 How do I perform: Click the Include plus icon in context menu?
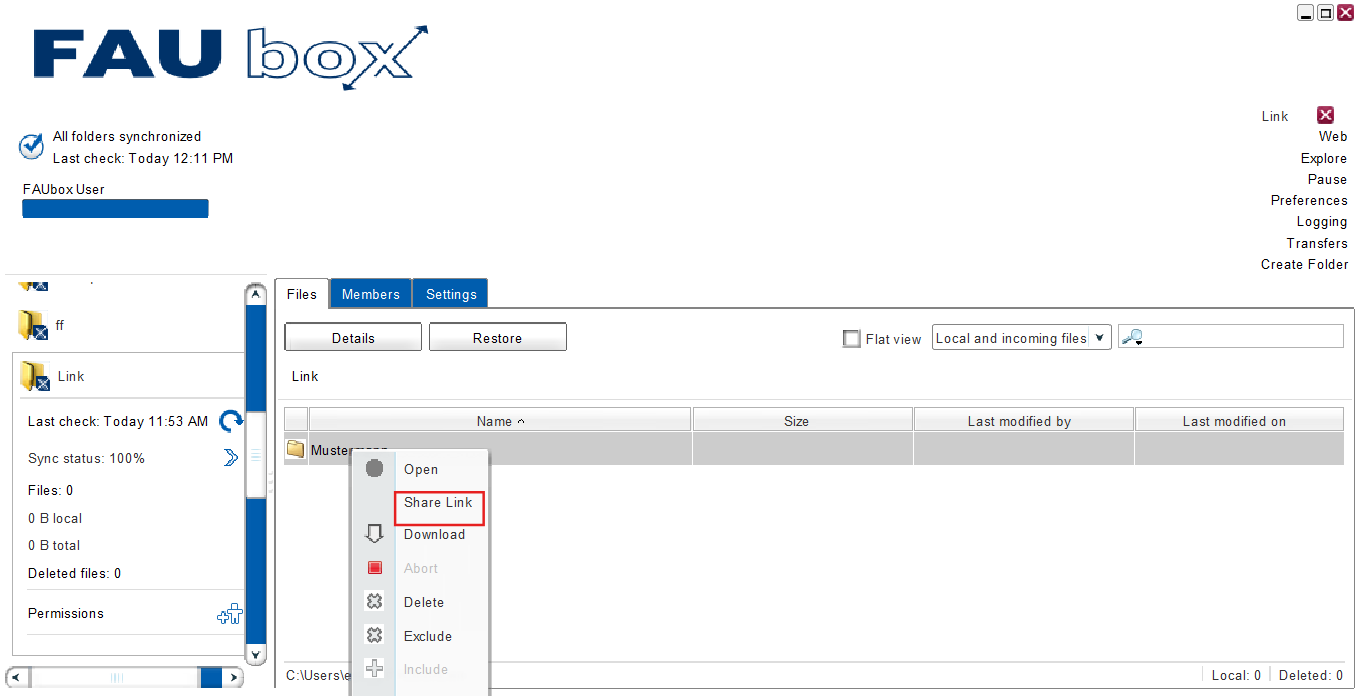tap(375, 669)
